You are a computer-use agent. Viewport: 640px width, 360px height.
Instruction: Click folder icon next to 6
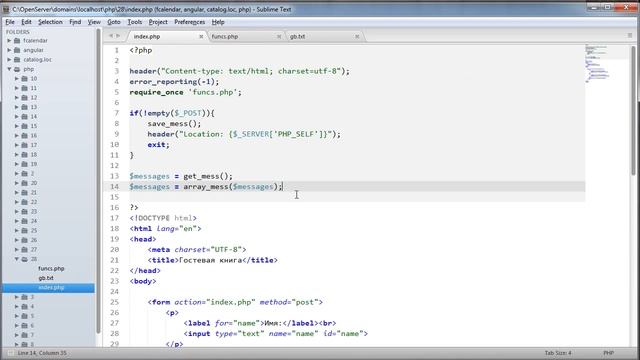(24, 325)
